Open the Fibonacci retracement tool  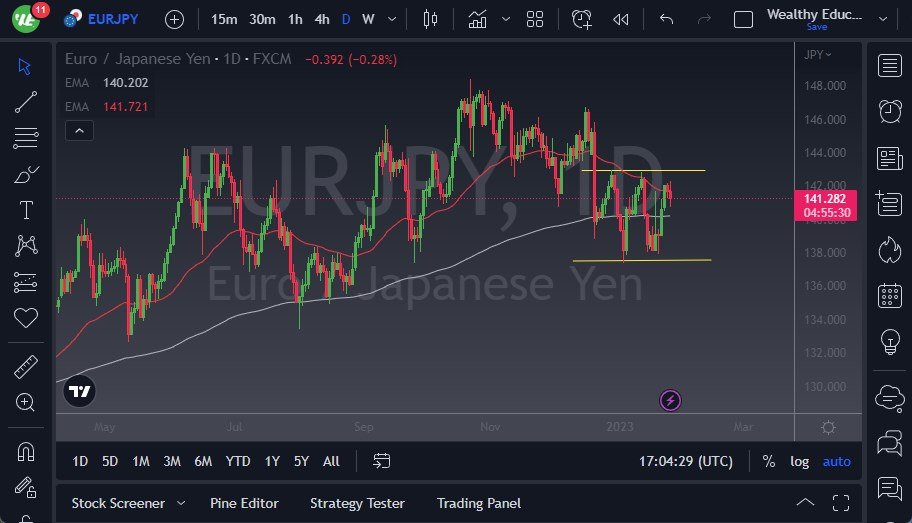(x=26, y=138)
